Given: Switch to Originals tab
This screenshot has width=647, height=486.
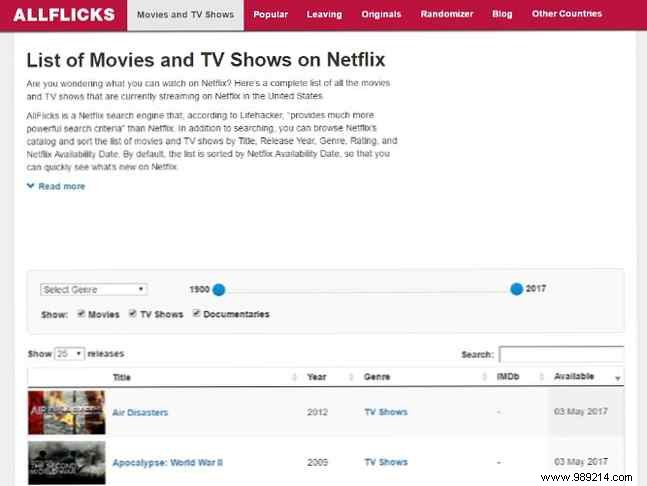Looking at the screenshot, I should pyautogui.click(x=381, y=14).
